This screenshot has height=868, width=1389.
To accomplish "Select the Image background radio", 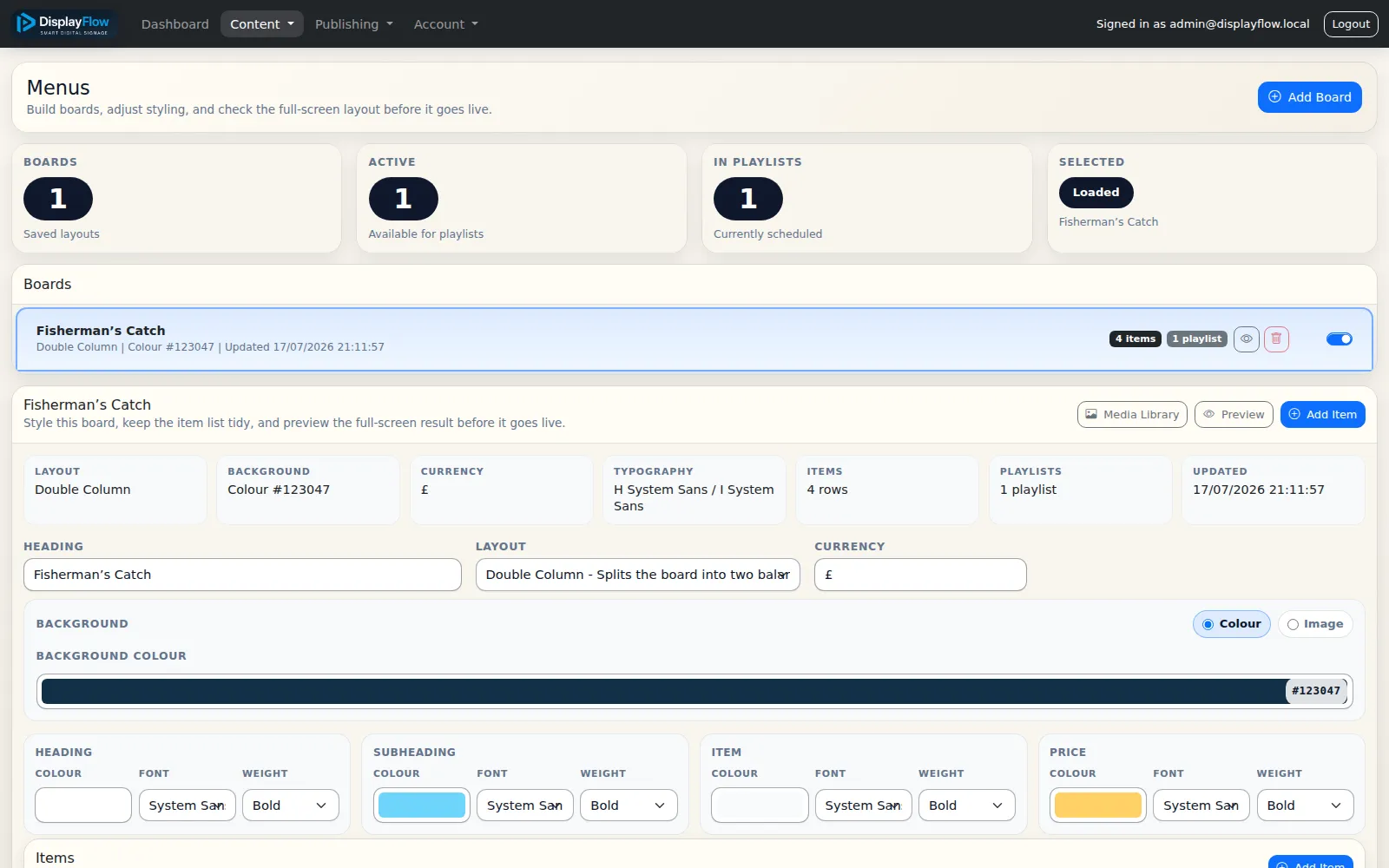I will click(x=1315, y=624).
